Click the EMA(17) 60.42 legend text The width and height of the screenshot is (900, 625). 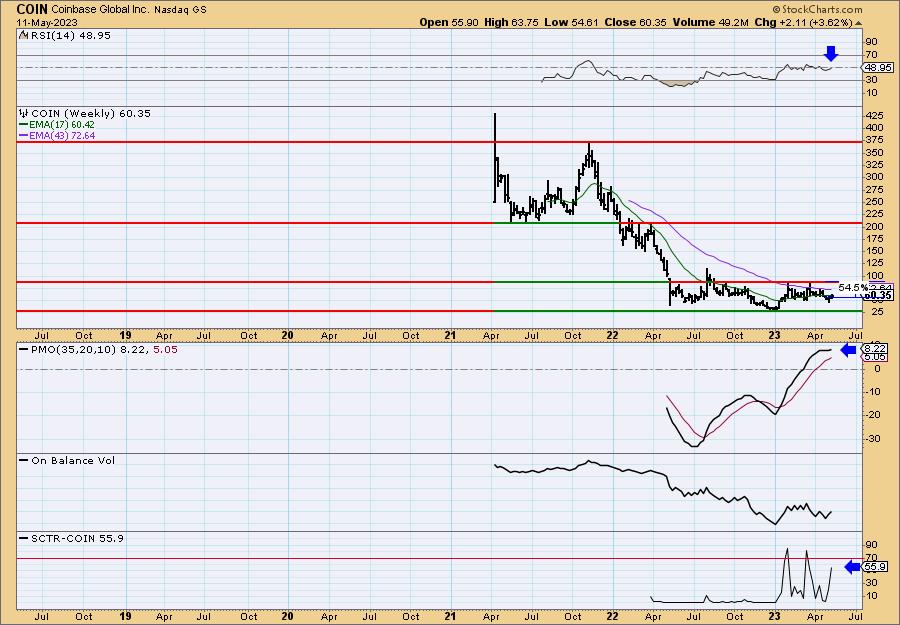[x=61, y=125]
